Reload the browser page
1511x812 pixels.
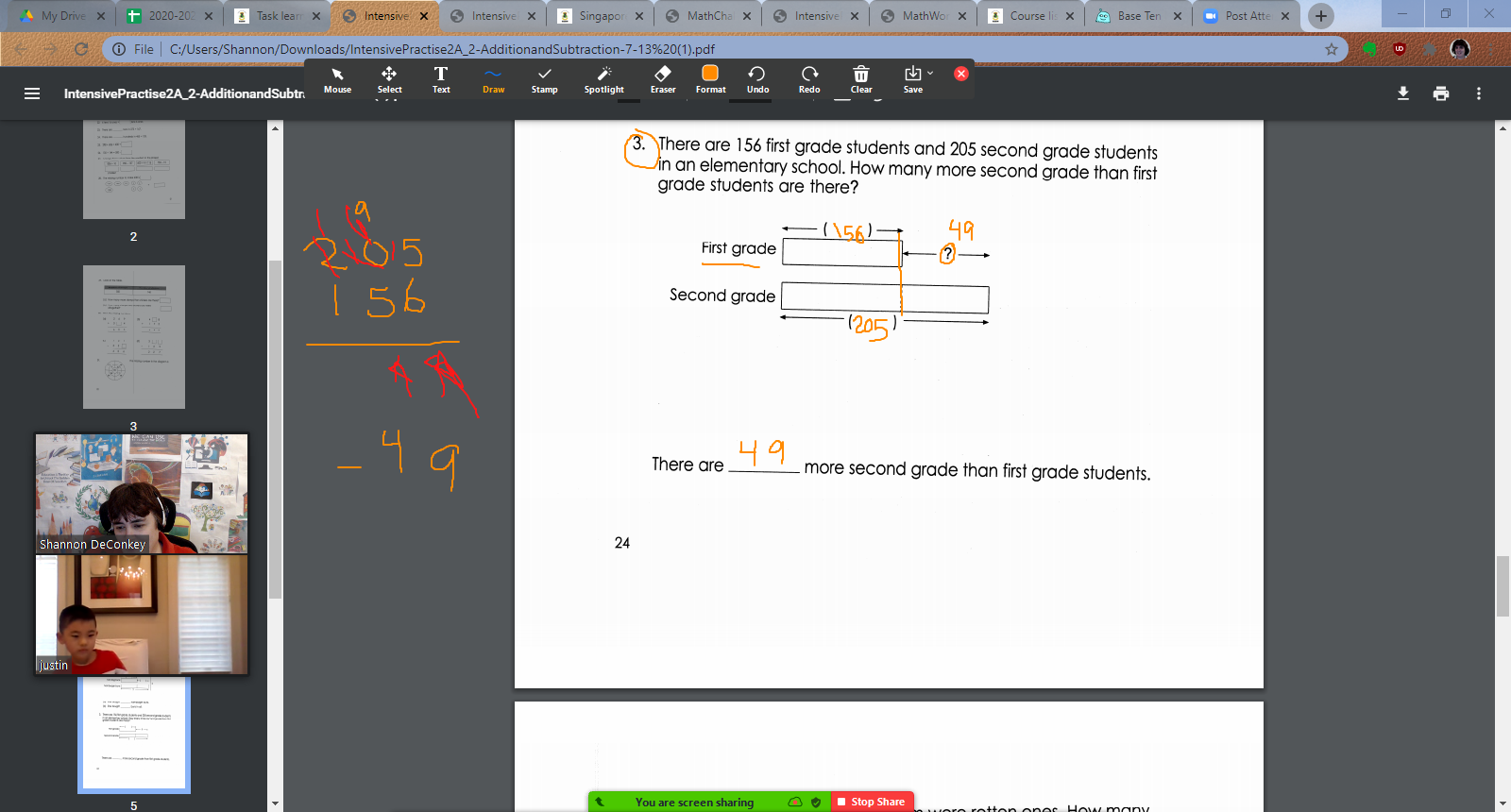pyautogui.click(x=81, y=49)
